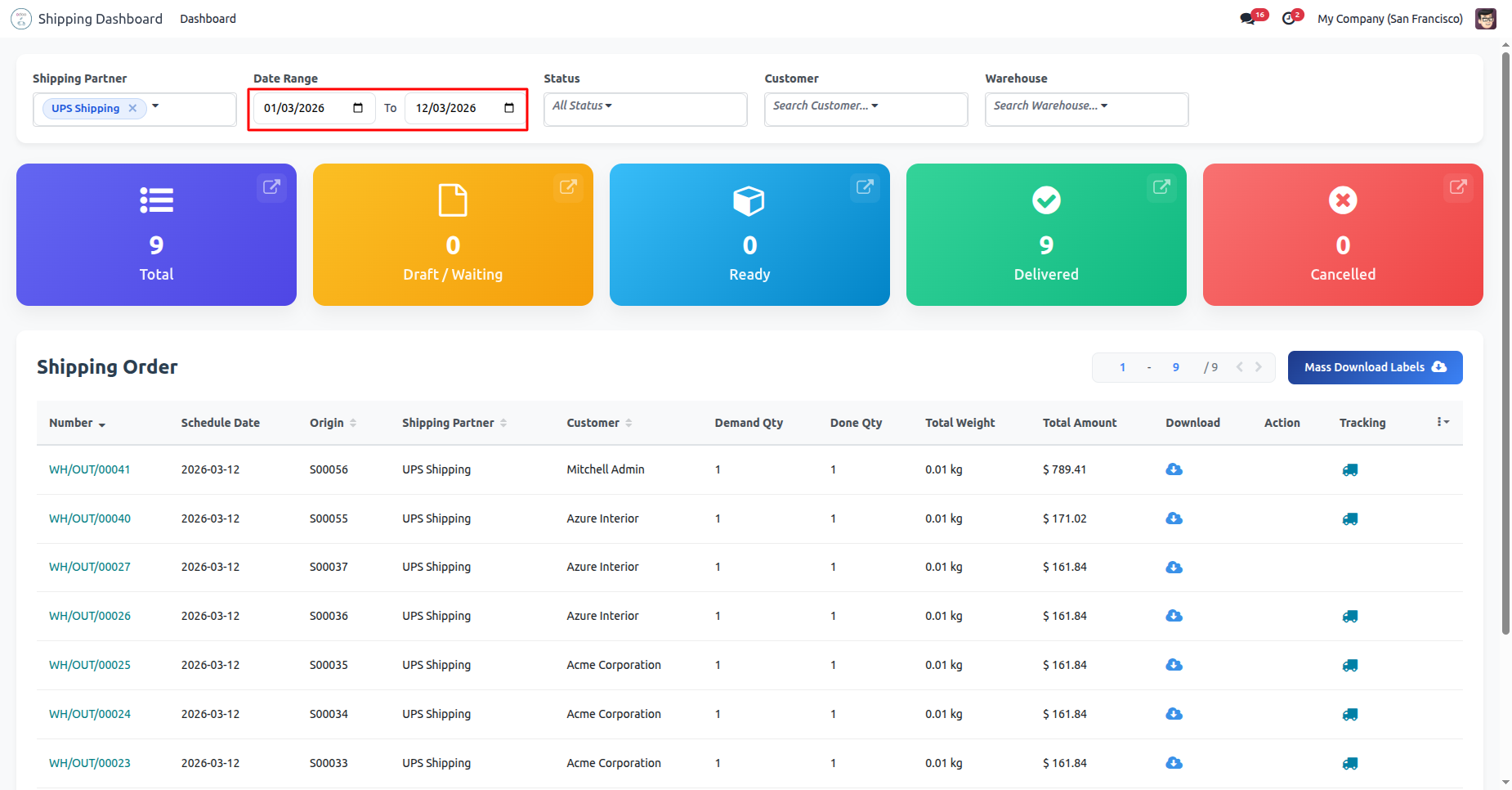Remove the UPS Shipping filter tag
The image size is (1512, 790).
pos(132,108)
